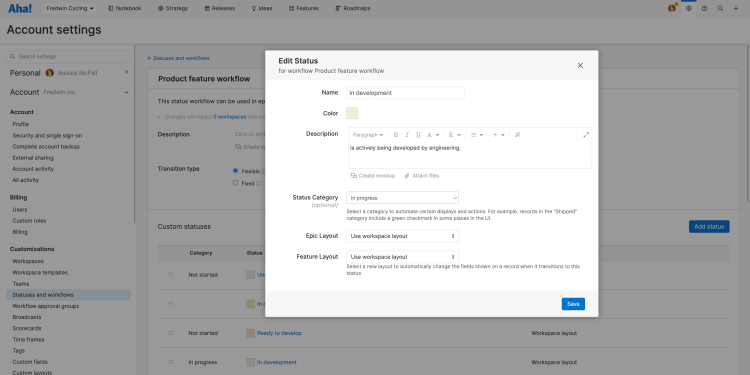
Task: Grab the drag handle for Ready to develop row
Action: (x=170, y=333)
